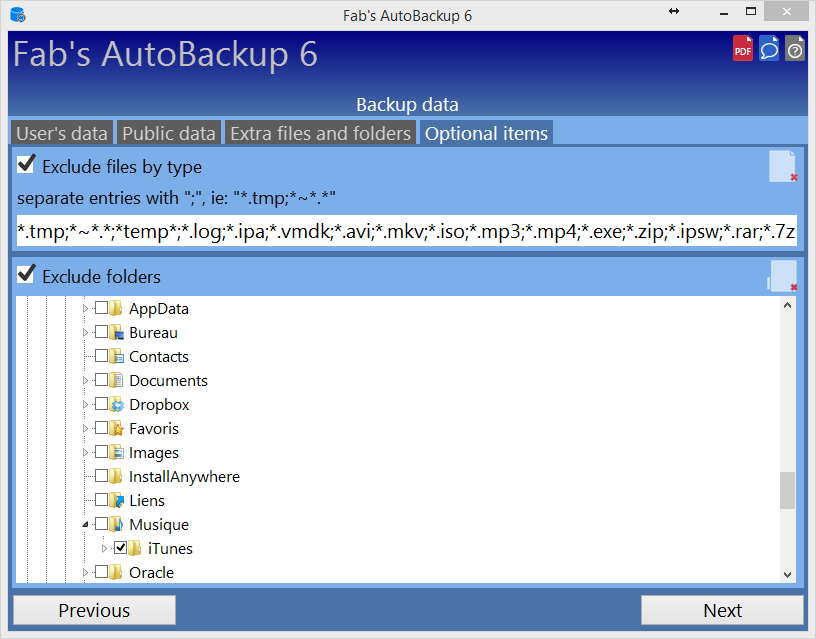Viewport: 816px width, 639px height.
Task: Check the Contacts folder checkbox
Action: (x=101, y=355)
